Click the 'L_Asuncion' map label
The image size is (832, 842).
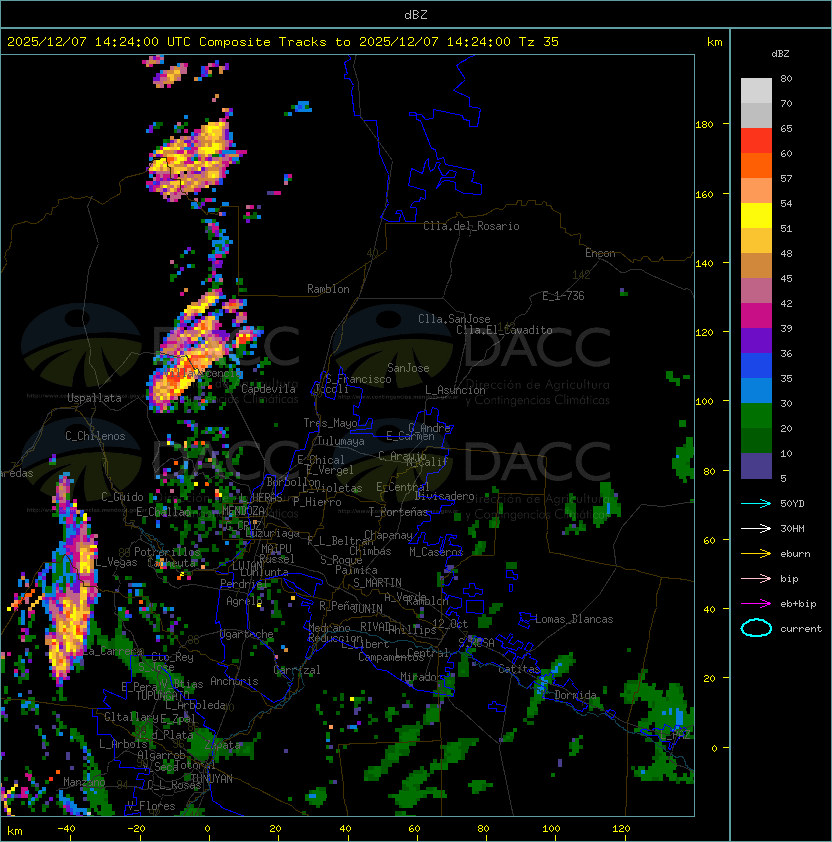click(x=455, y=390)
